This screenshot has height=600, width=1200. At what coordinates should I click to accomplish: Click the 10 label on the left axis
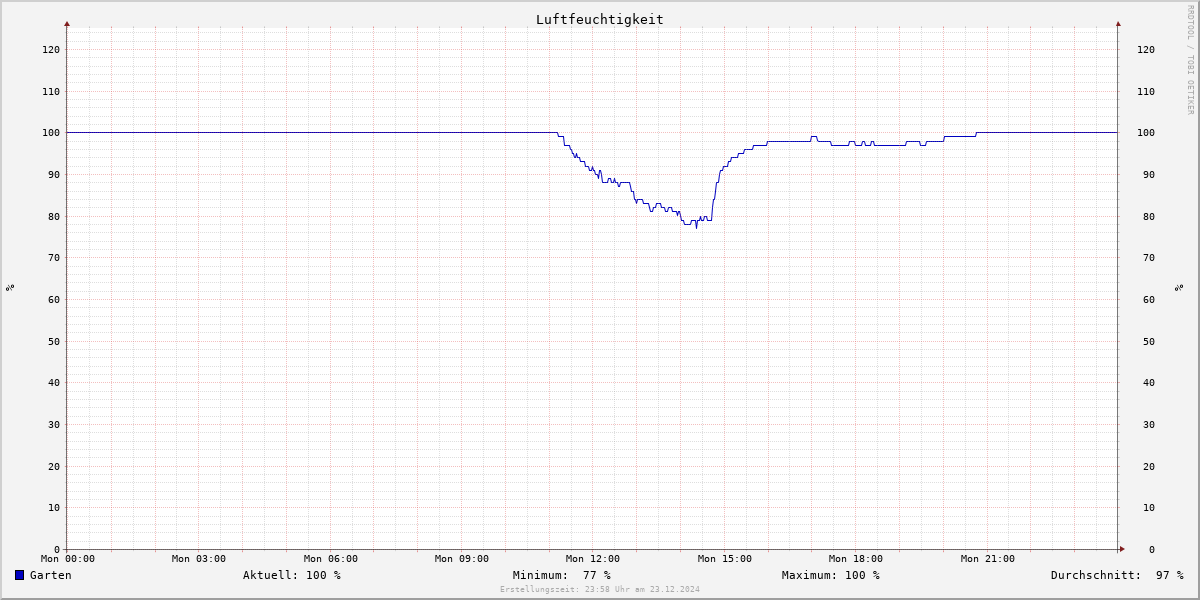pos(54,508)
